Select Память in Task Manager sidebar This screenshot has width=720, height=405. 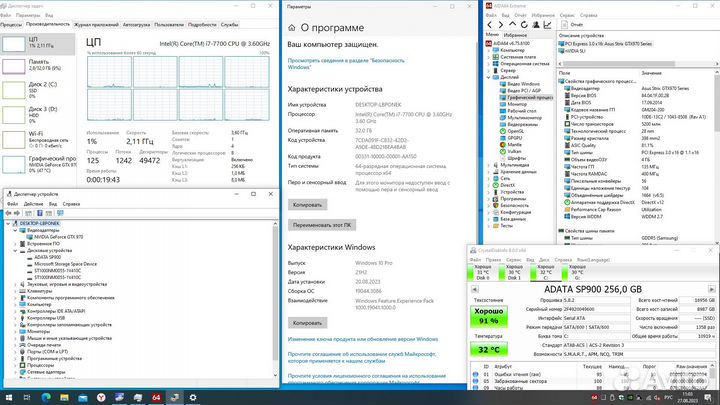click(38, 65)
